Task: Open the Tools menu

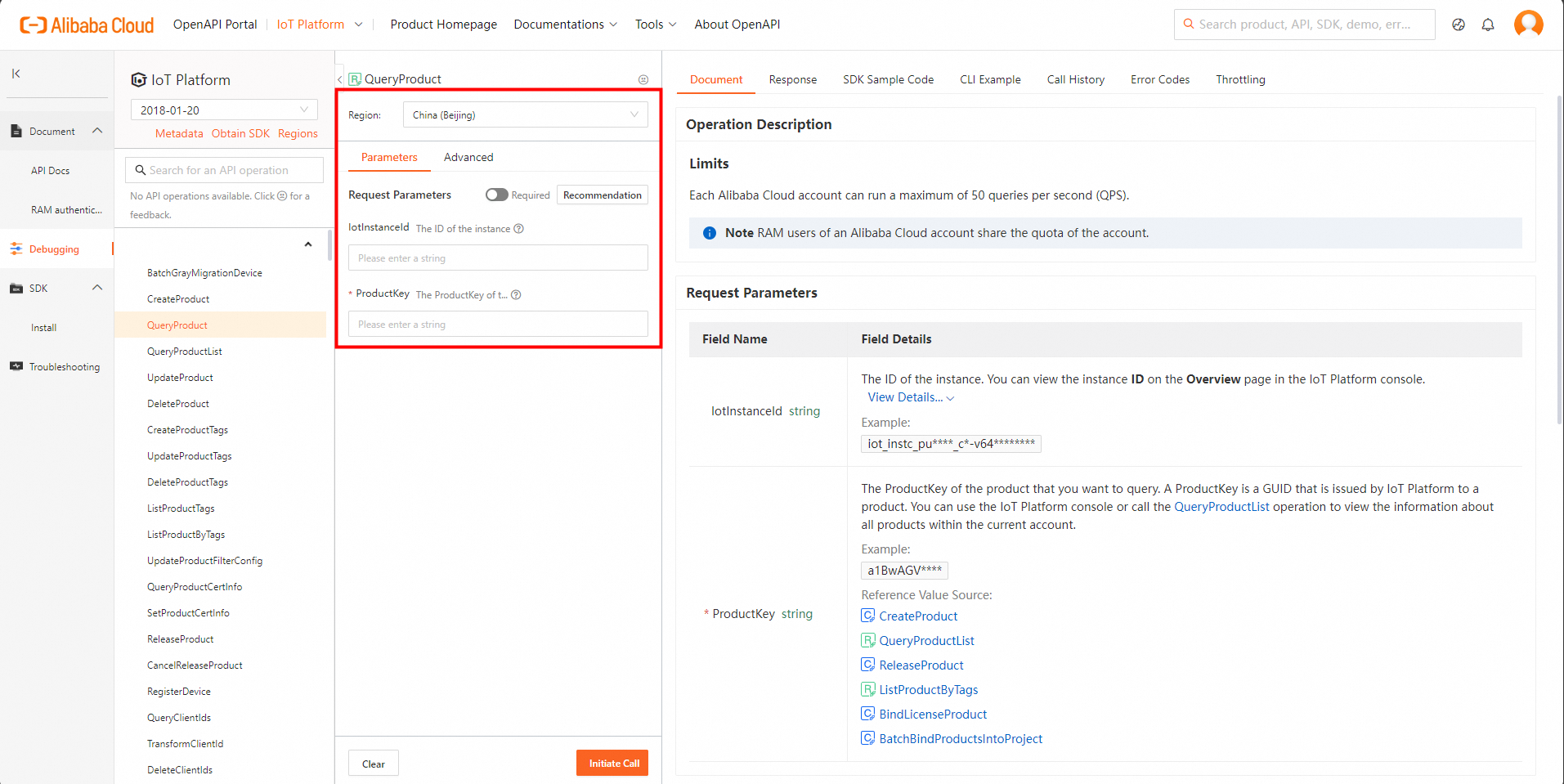Action: (656, 25)
